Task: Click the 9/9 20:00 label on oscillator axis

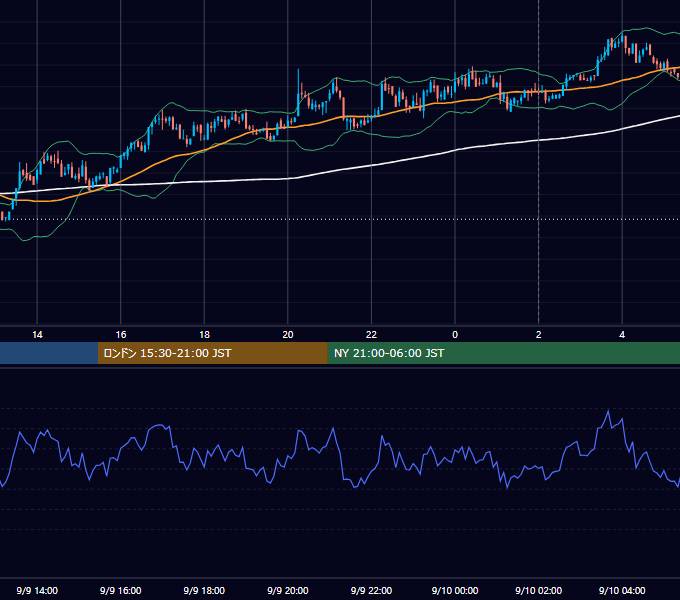Action: pos(288,590)
